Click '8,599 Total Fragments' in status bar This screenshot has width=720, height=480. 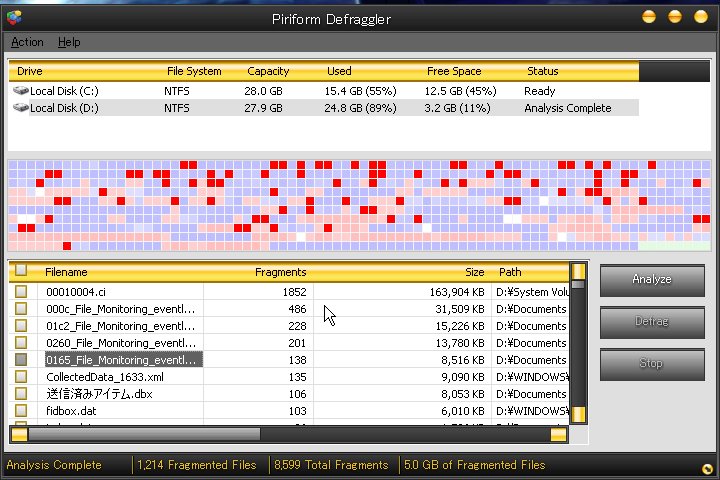click(x=331, y=465)
